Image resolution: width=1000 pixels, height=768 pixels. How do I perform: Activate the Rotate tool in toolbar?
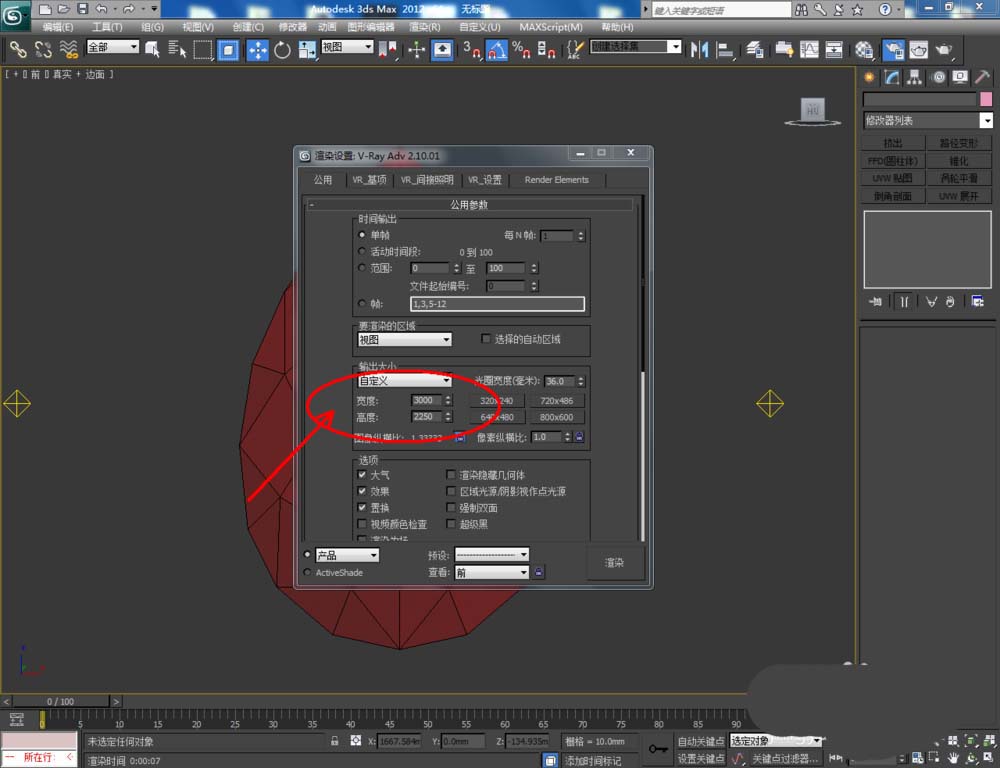point(282,50)
